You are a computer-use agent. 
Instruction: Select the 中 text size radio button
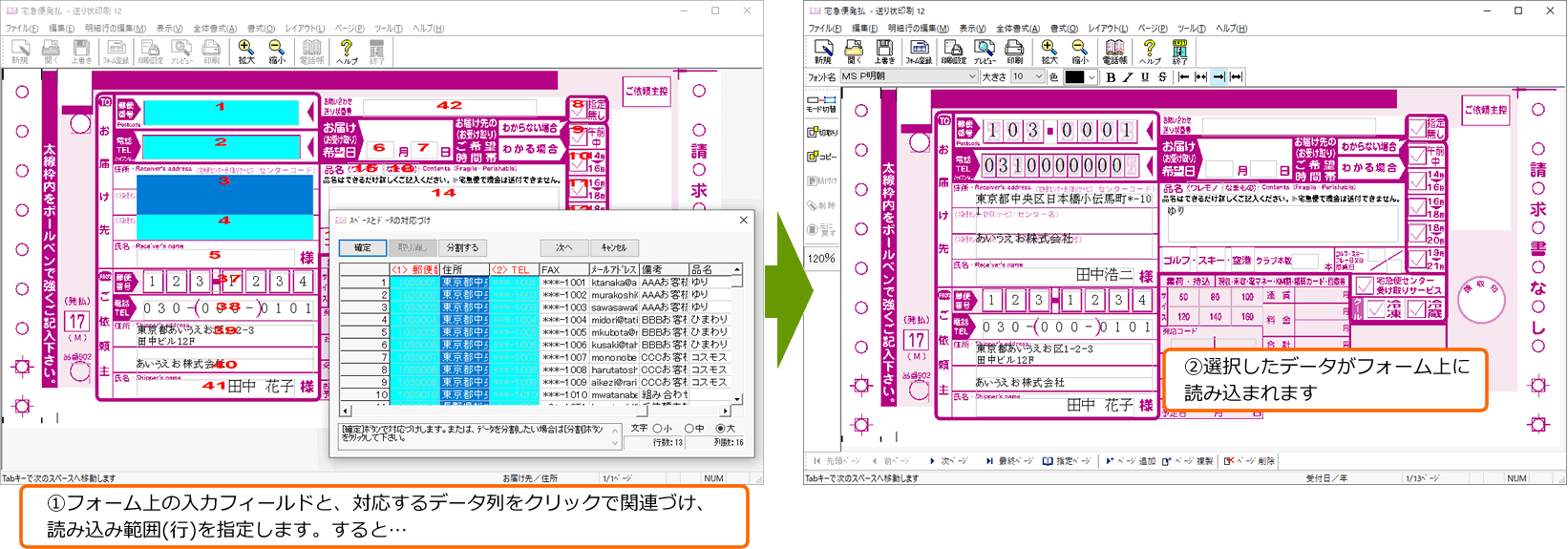tap(689, 429)
